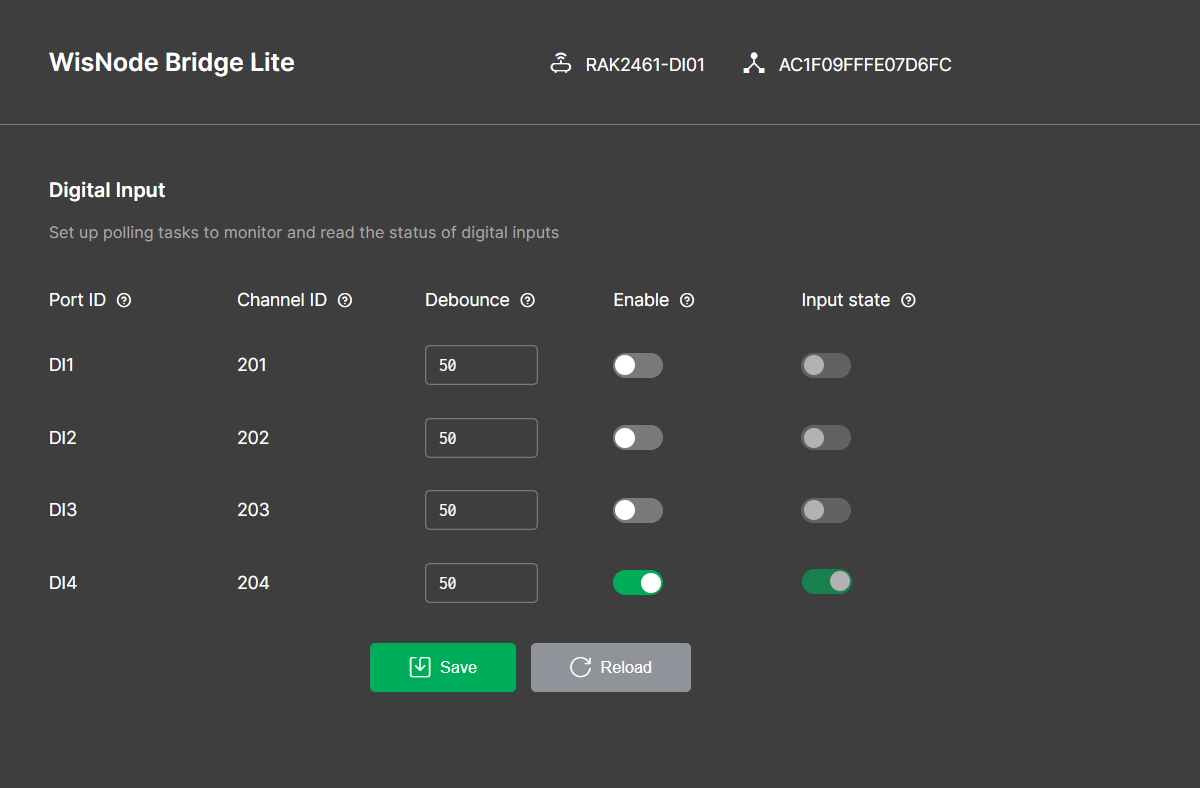Click the DI1 Input state switch
Viewport: 1200px width, 788px height.
click(826, 365)
